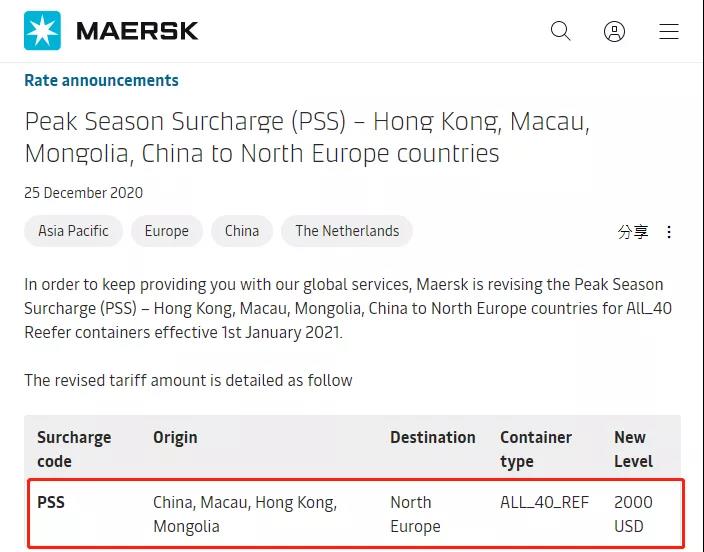Click the ALL_40_REF container type cell

click(x=544, y=503)
